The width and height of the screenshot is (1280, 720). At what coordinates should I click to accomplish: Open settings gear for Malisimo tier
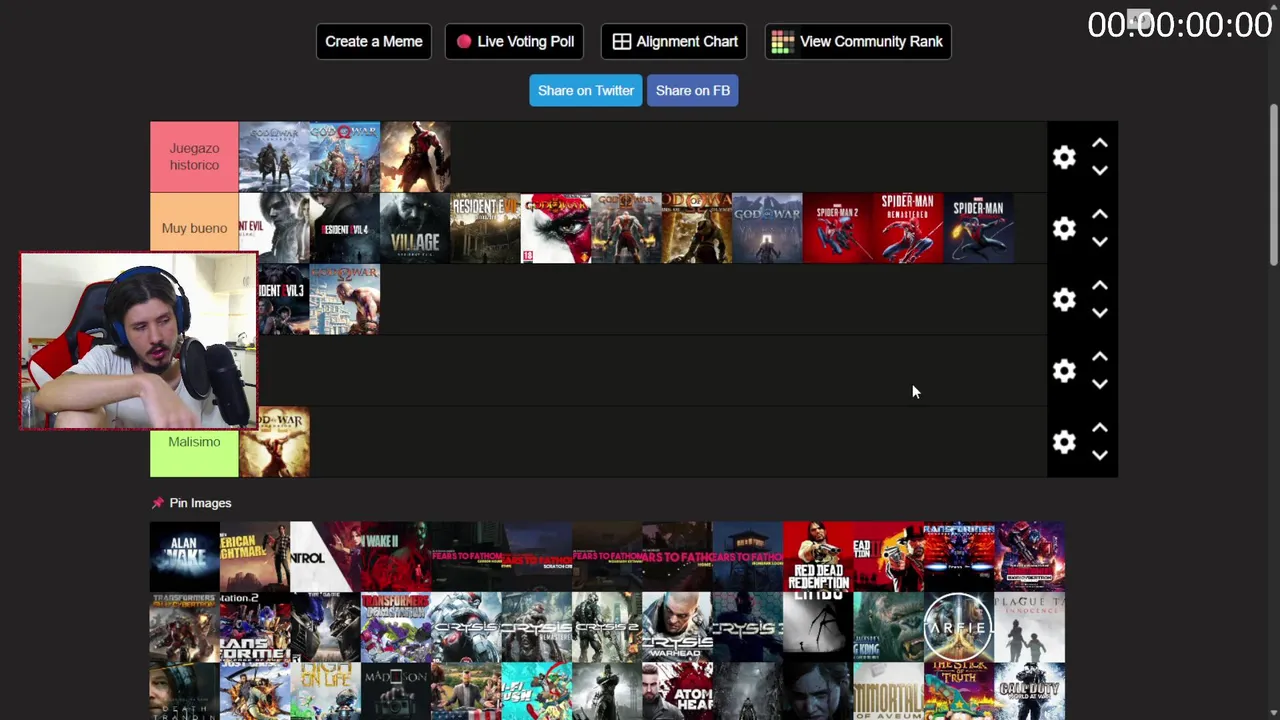1064,442
